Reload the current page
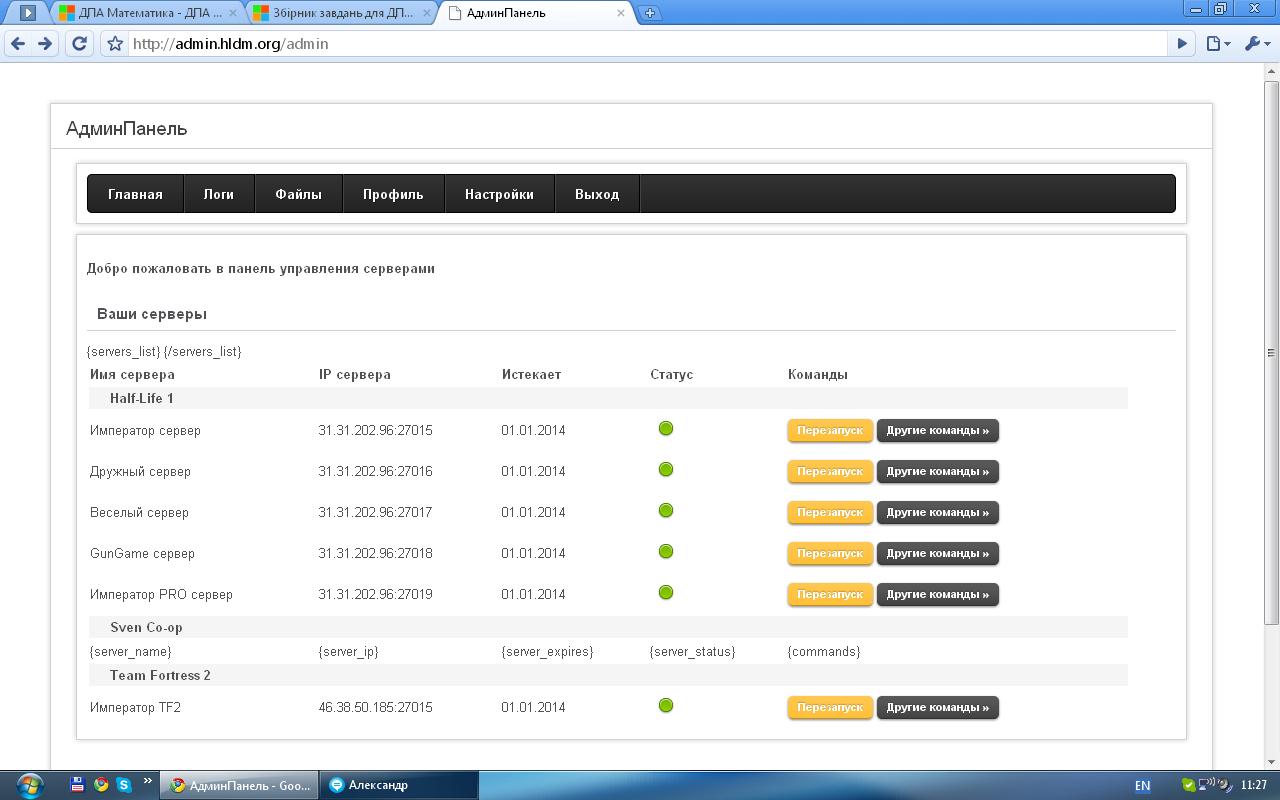 [80, 44]
